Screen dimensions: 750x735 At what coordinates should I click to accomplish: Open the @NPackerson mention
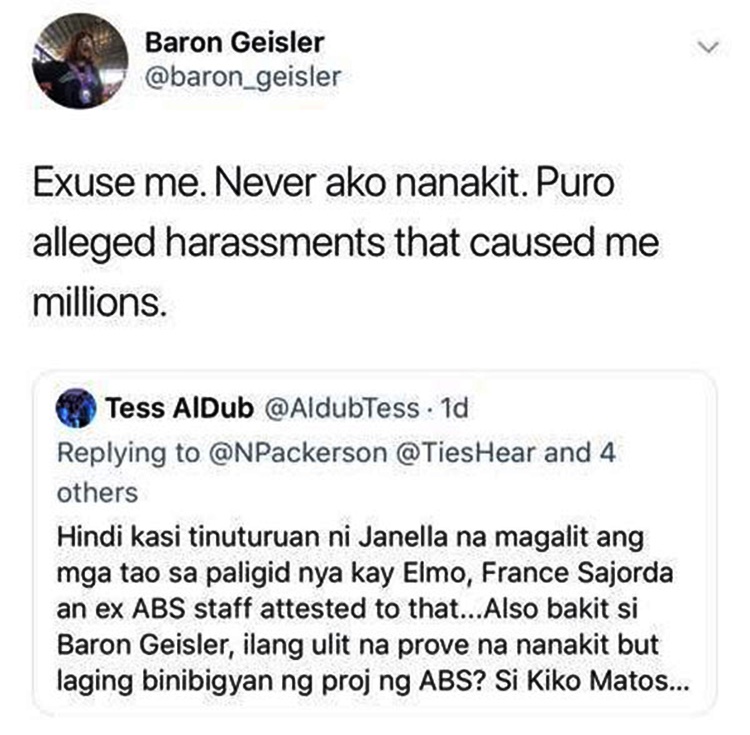298,452
